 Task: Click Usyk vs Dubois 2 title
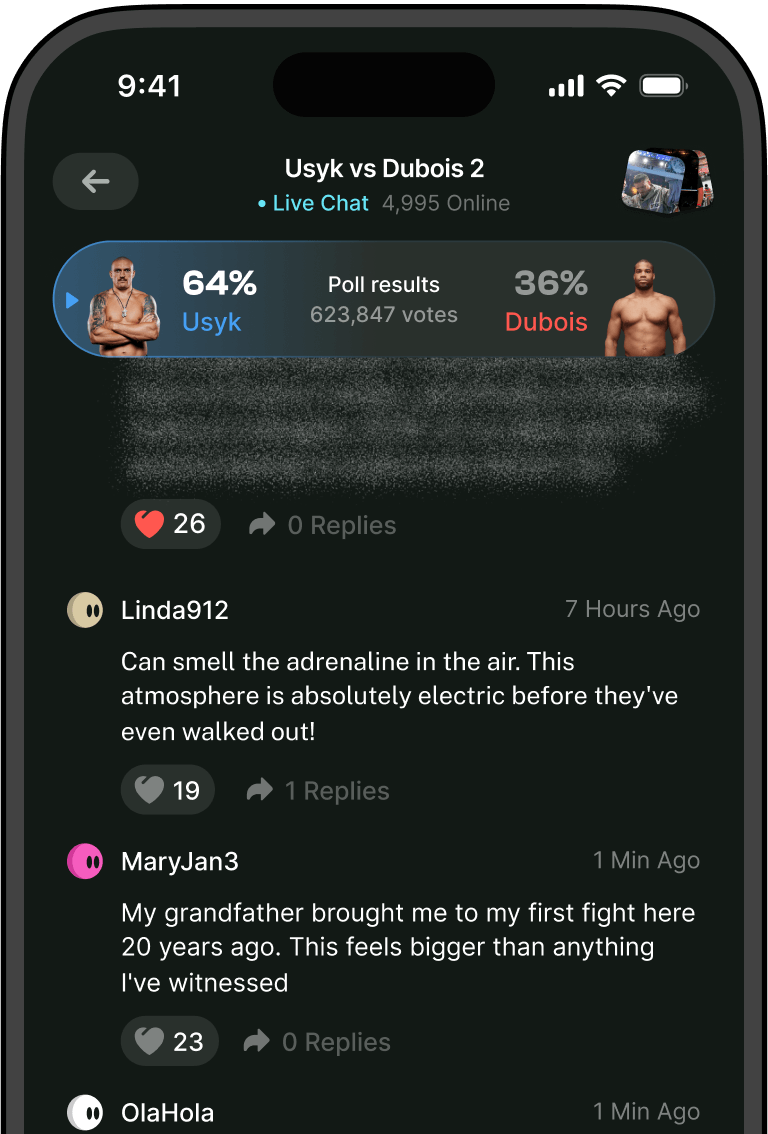point(384,169)
